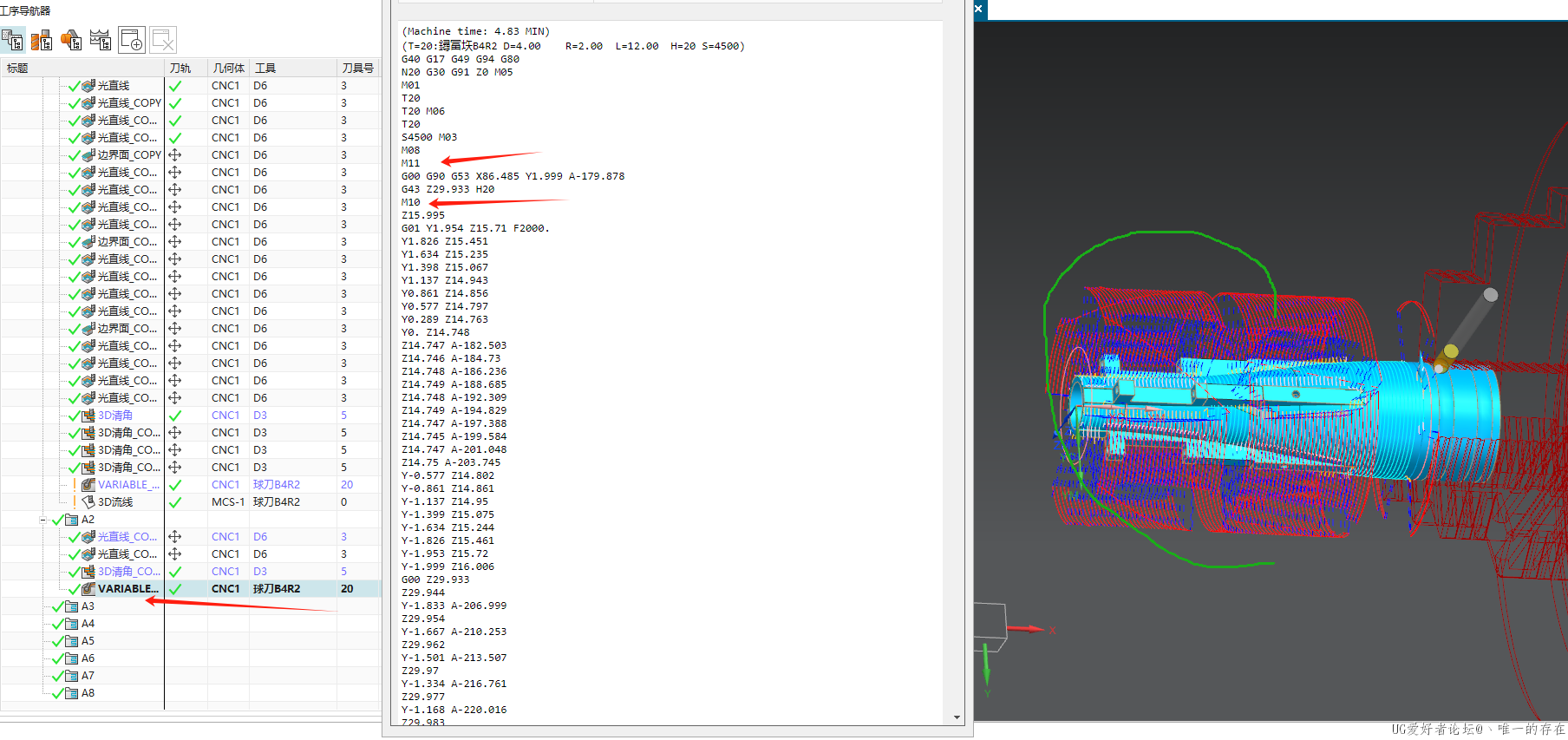Click the G43 Z29.933 H20 line

click(x=448, y=189)
